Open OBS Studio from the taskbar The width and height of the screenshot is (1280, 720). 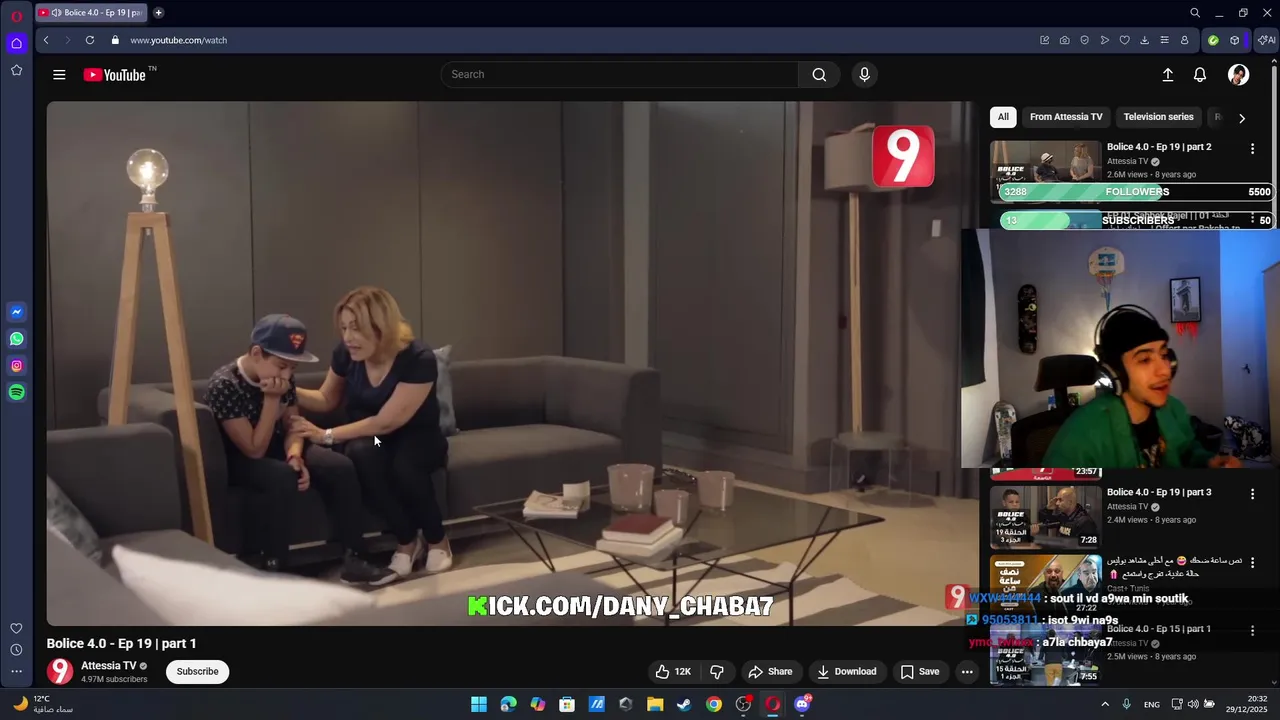743,704
